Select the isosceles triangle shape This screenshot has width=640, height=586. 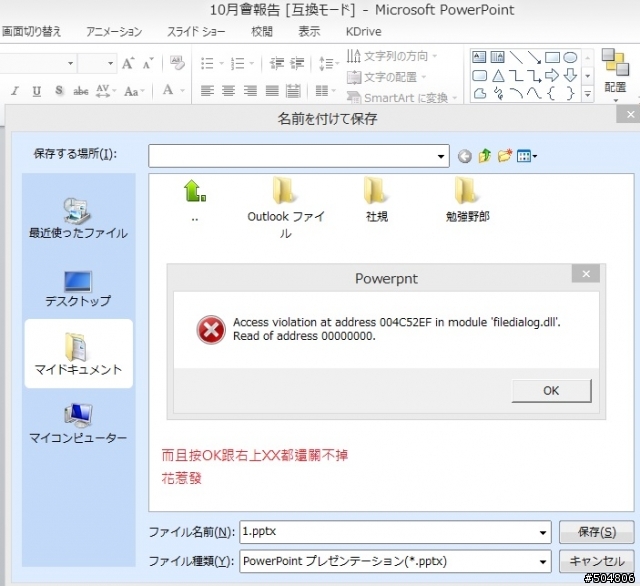pyautogui.click(x=498, y=75)
